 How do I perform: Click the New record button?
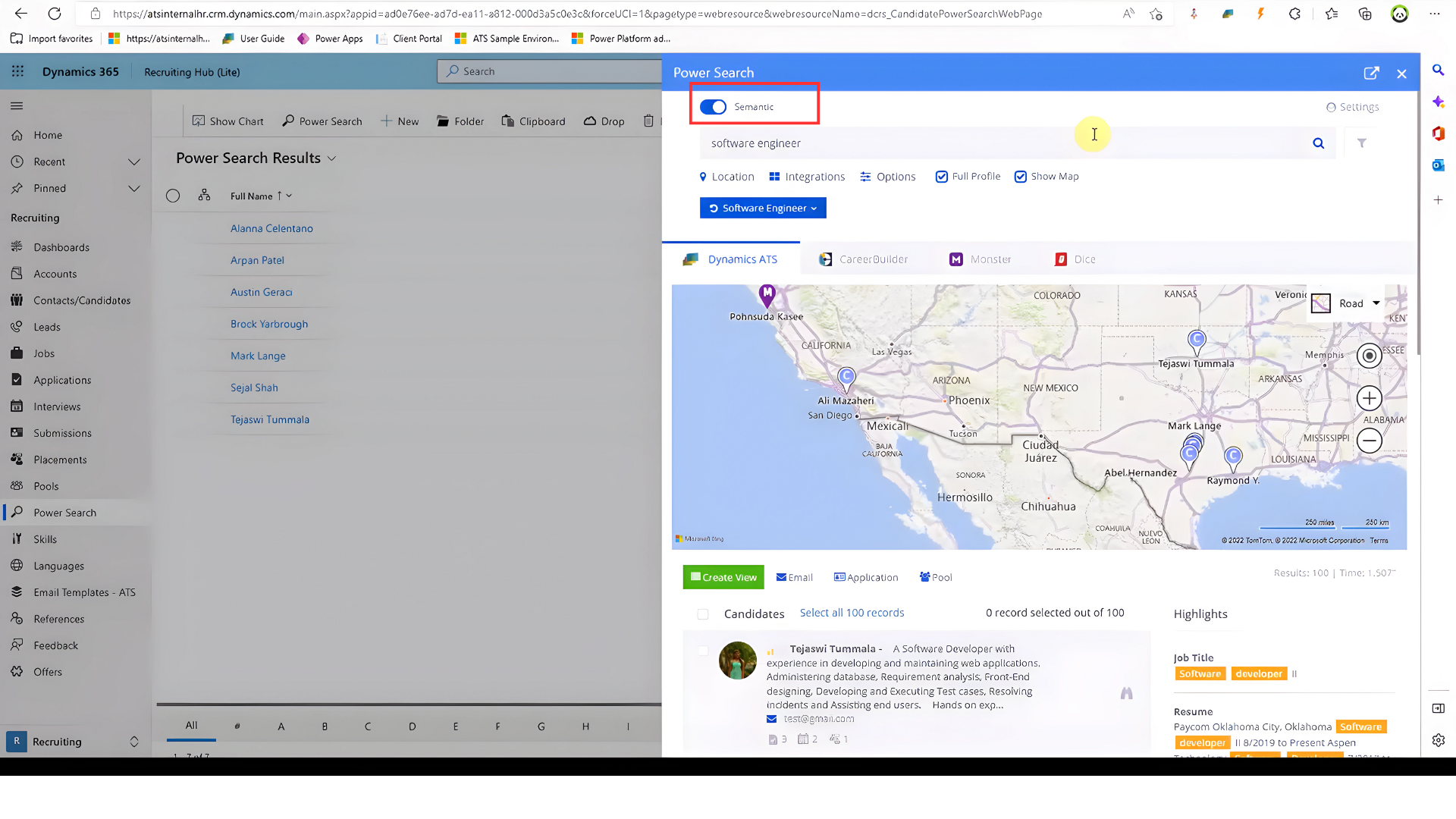coord(399,121)
